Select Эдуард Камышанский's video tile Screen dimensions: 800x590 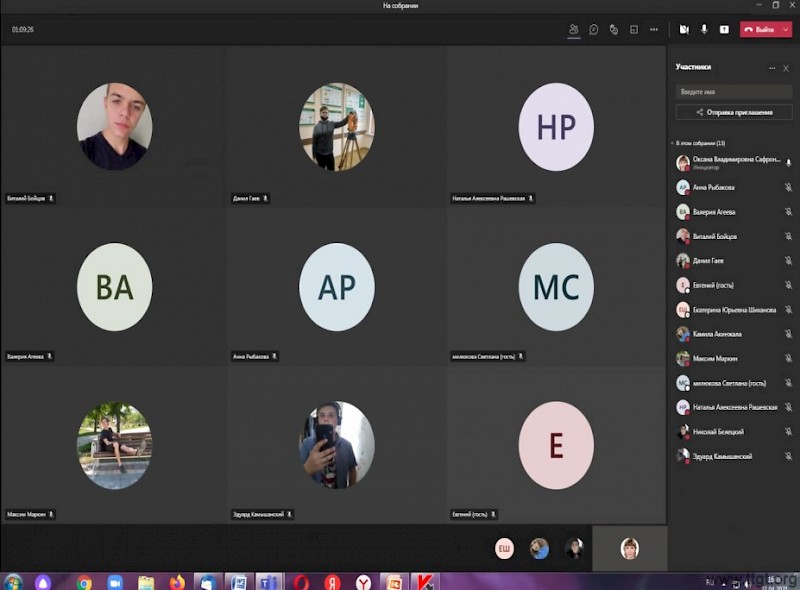click(x=336, y=445)
